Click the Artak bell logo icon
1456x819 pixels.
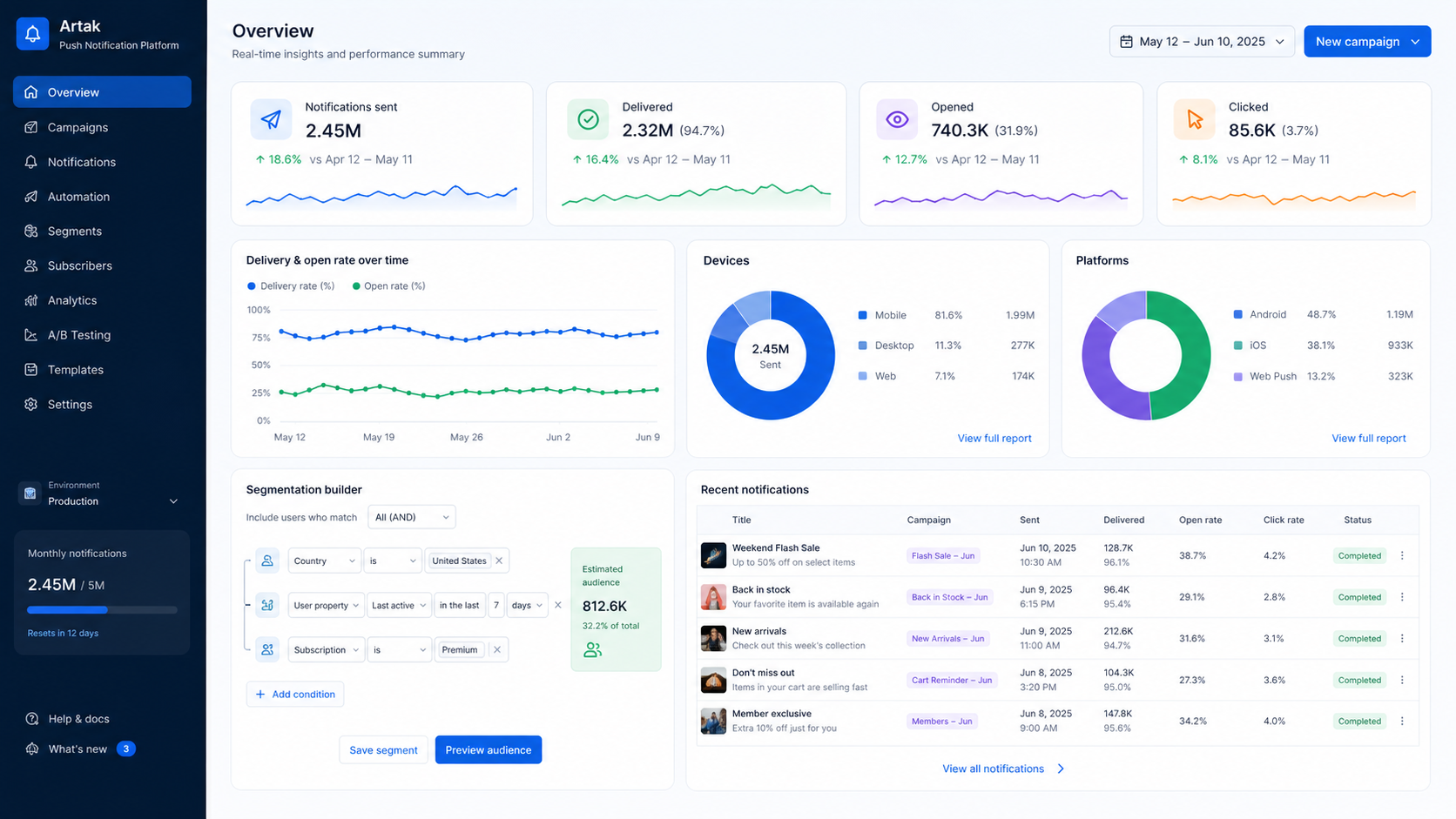(32, 34)
